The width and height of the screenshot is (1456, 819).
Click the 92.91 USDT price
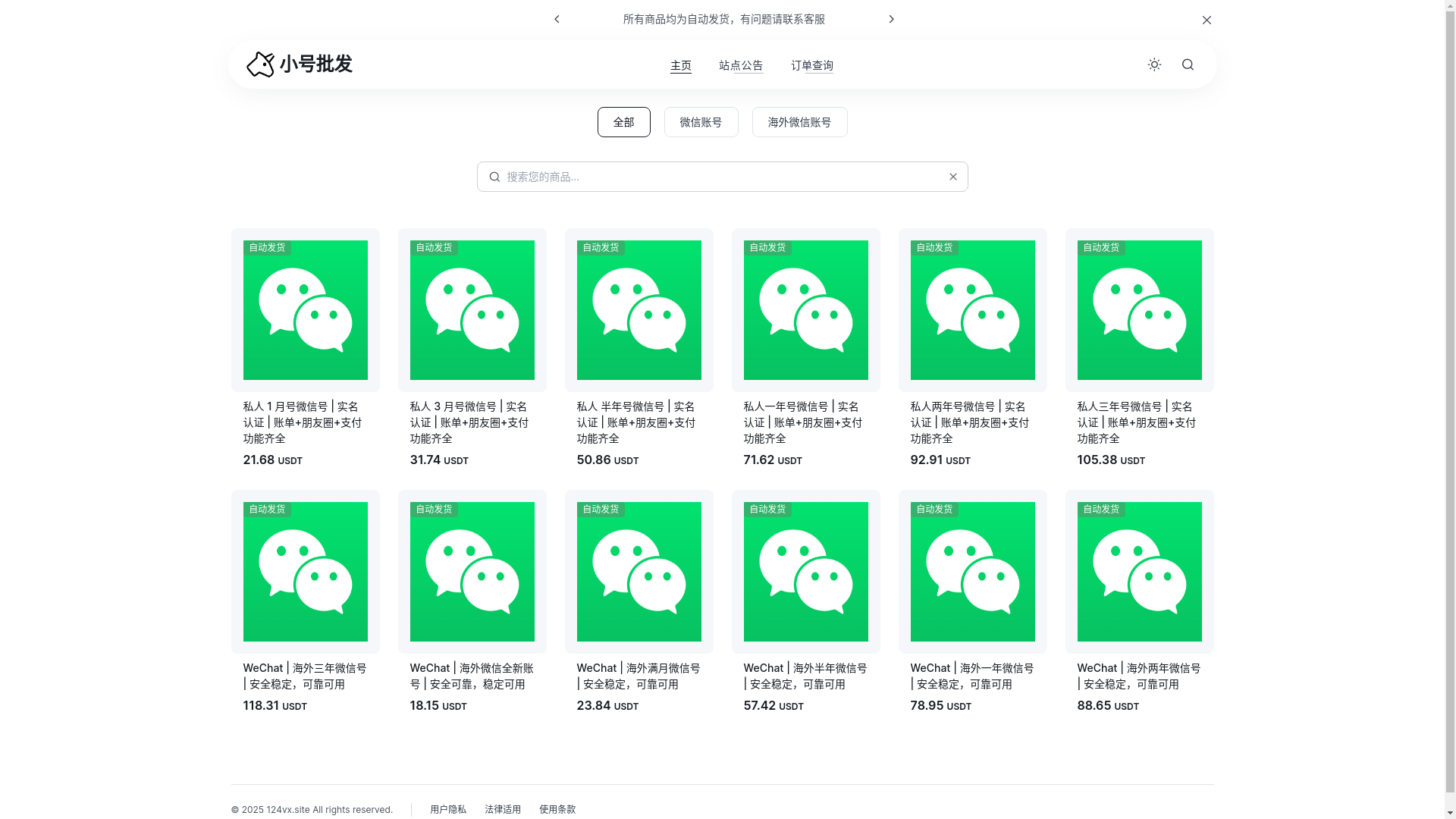tap(940, 460)
